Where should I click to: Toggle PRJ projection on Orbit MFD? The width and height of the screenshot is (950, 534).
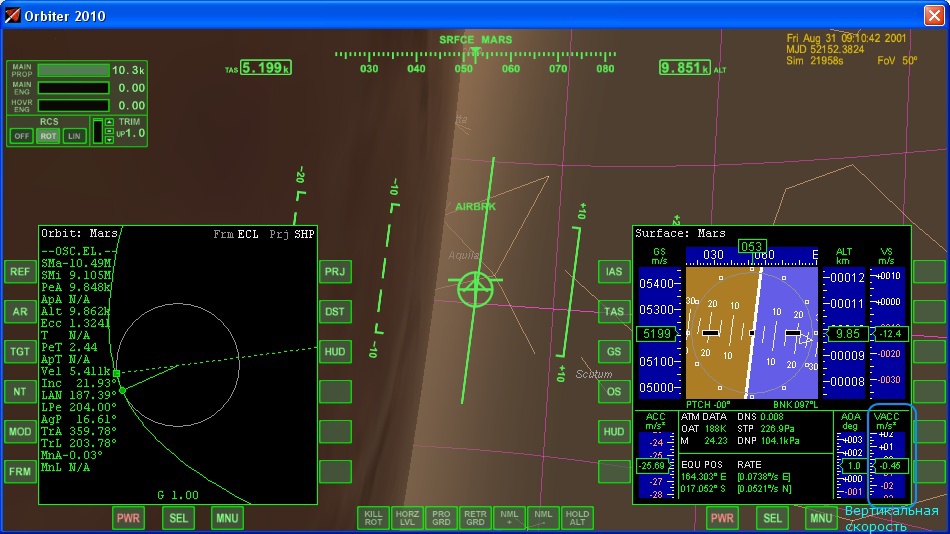[x=335, y=272]
